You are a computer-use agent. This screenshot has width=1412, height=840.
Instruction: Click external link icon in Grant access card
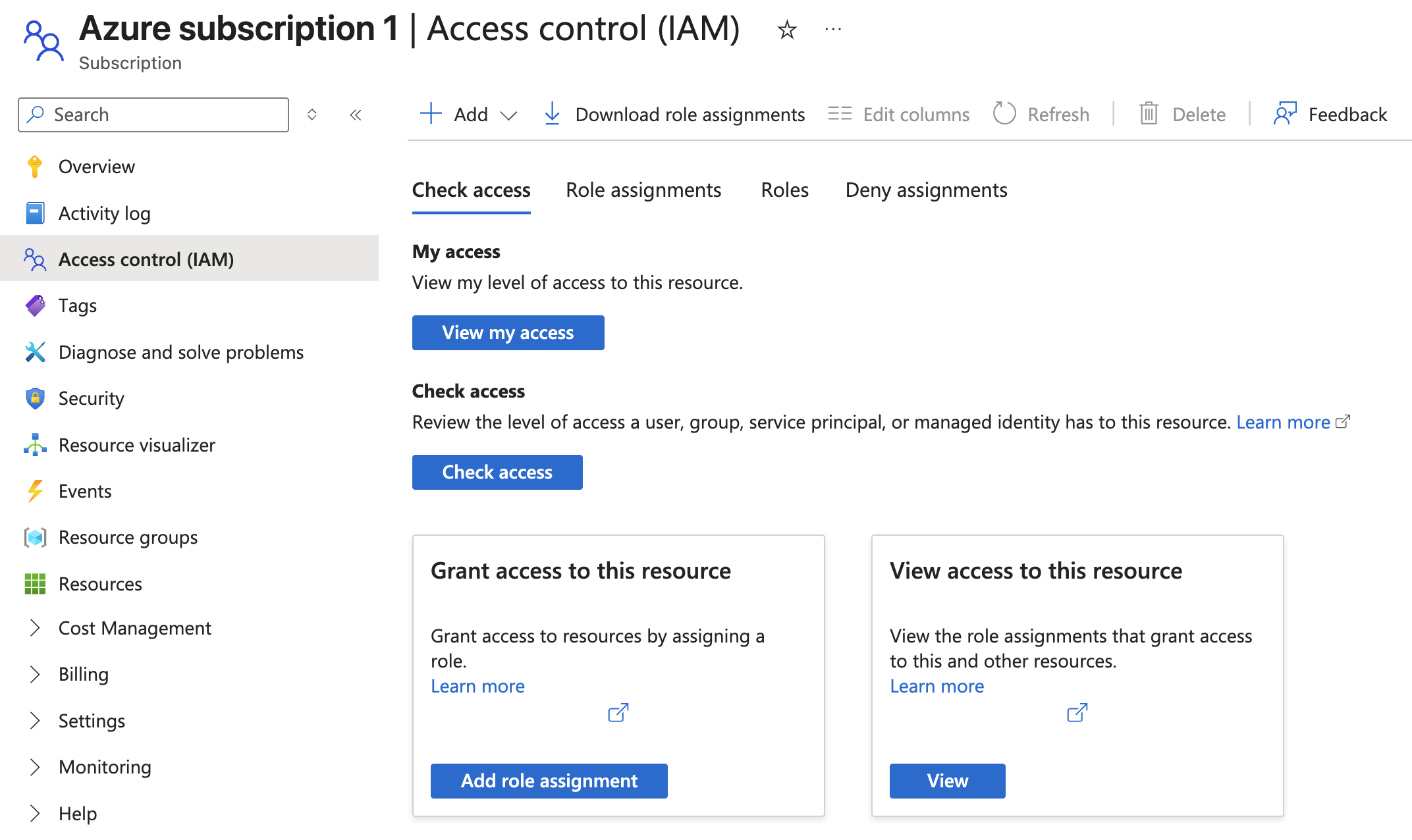(x=618, y=713)
